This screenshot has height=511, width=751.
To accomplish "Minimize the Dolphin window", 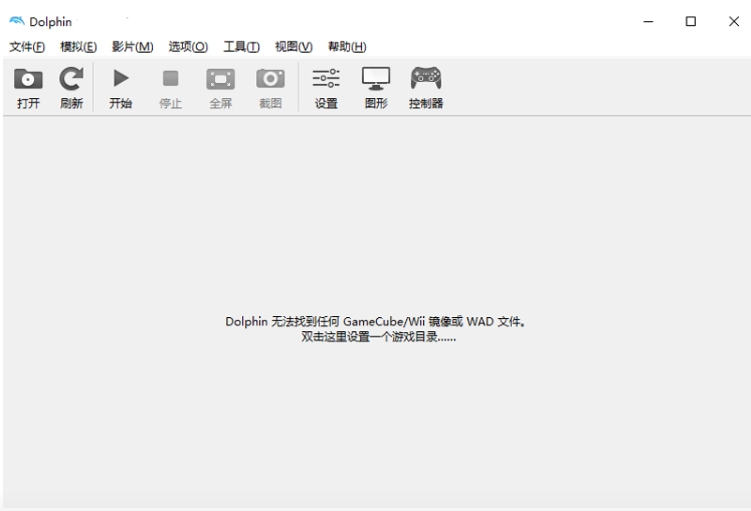I will click(648, 22).
